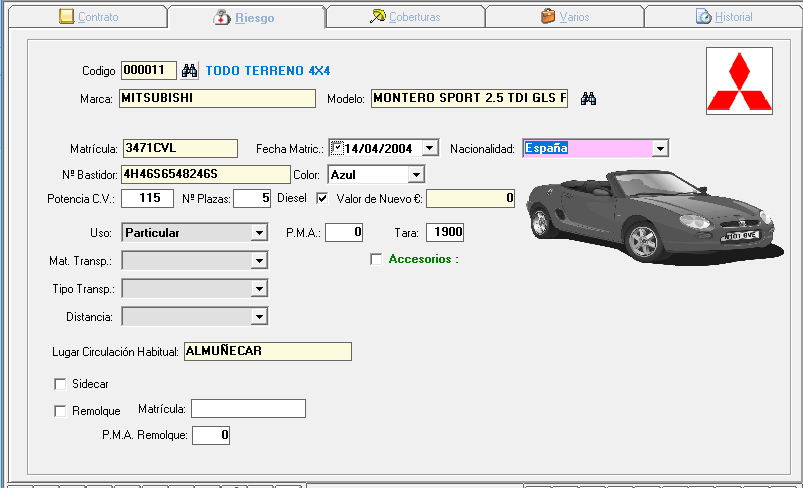This screenshot has height=488, width=803.
Task: Click the Valor de Nuevo € field
Action: click(x=471, y=198)
